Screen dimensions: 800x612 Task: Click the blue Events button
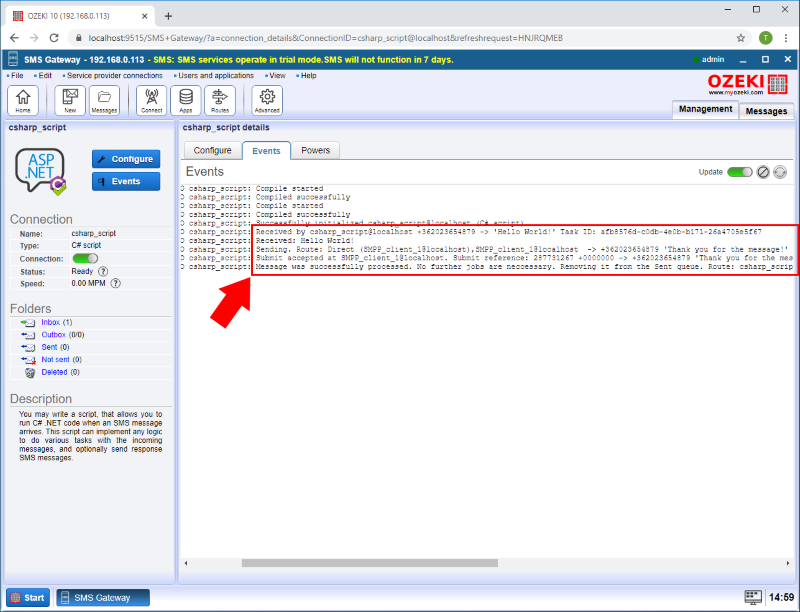126,182
